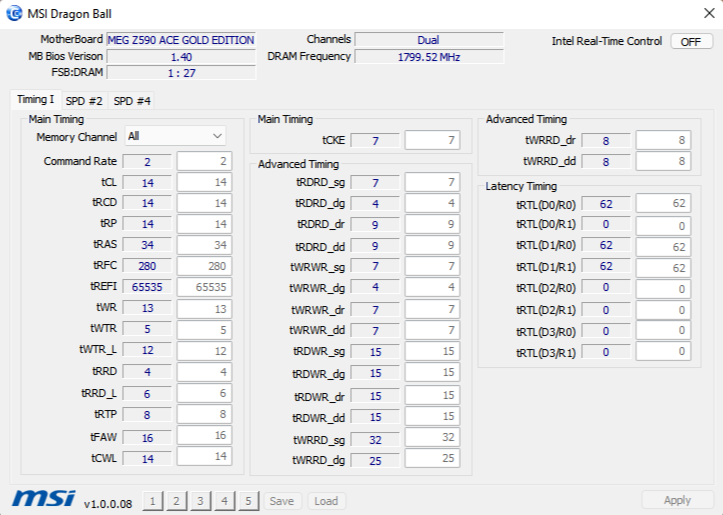Viewport: 723px width, 515px height.
Task: Click the FSB:DRAM 1 : 27 value
Action: (181, 73)
